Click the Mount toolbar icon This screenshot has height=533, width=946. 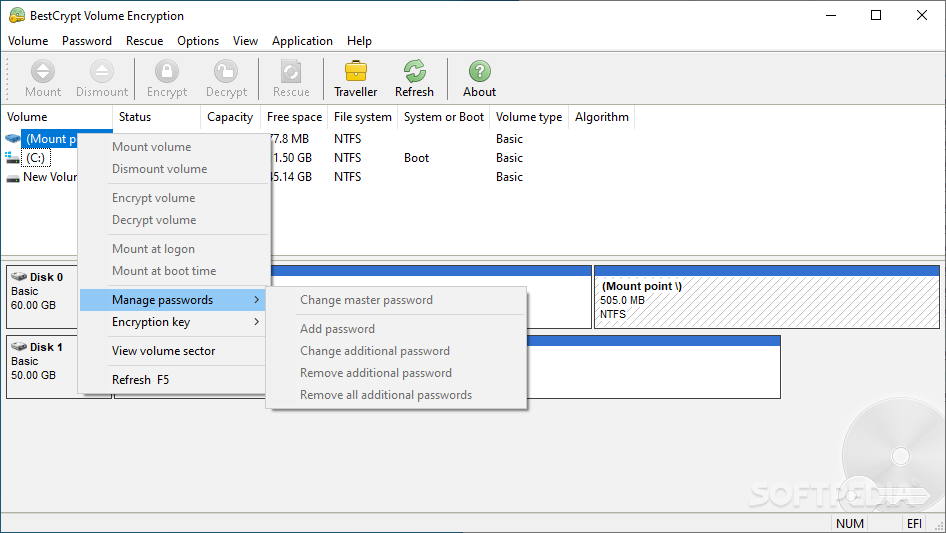pos(43,72)
